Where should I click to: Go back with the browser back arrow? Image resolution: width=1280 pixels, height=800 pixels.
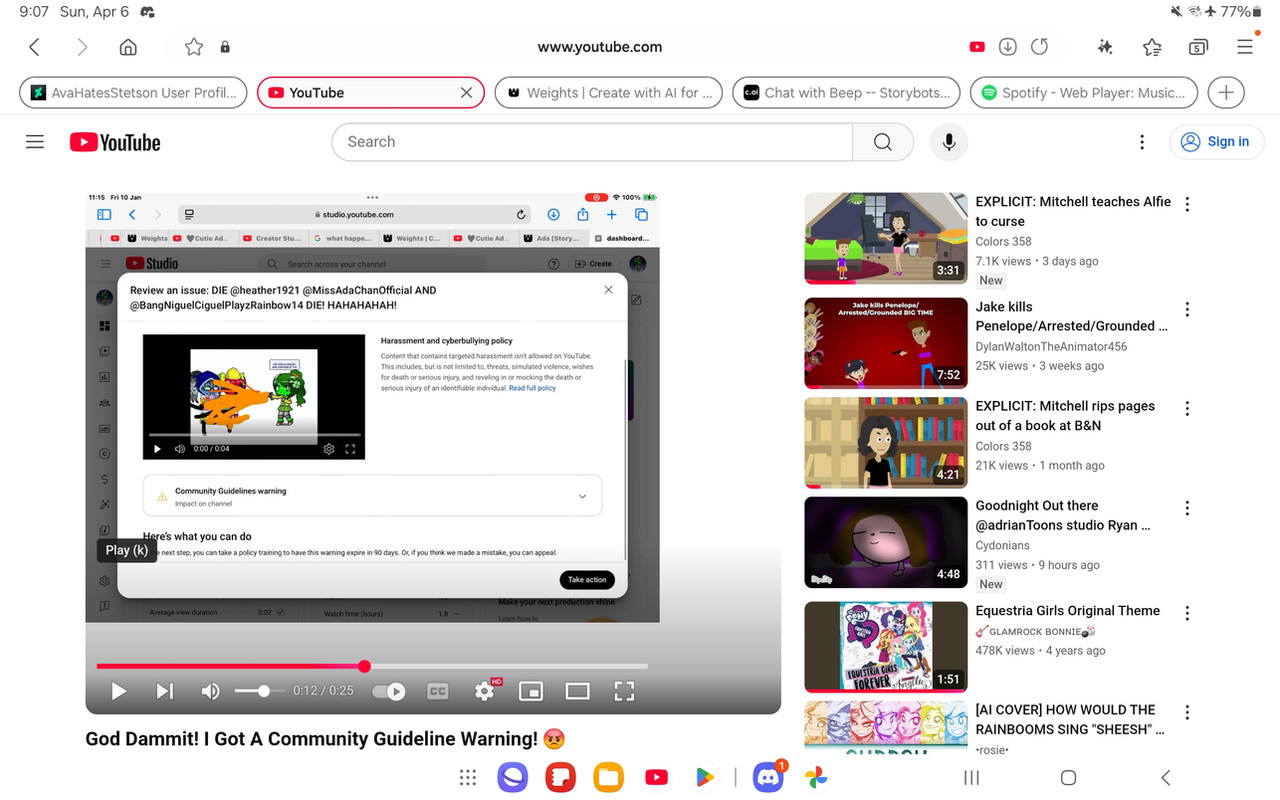tap(34, 47)
